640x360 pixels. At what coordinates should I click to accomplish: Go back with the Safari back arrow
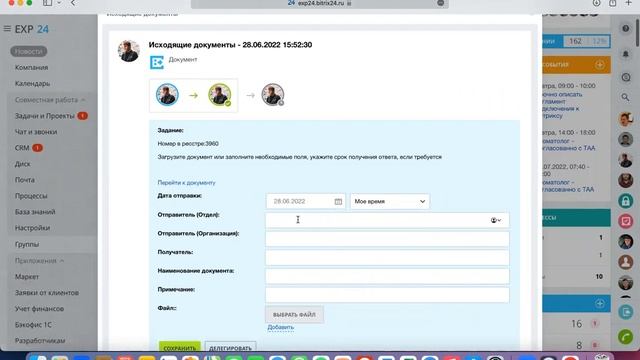[73, 3]
